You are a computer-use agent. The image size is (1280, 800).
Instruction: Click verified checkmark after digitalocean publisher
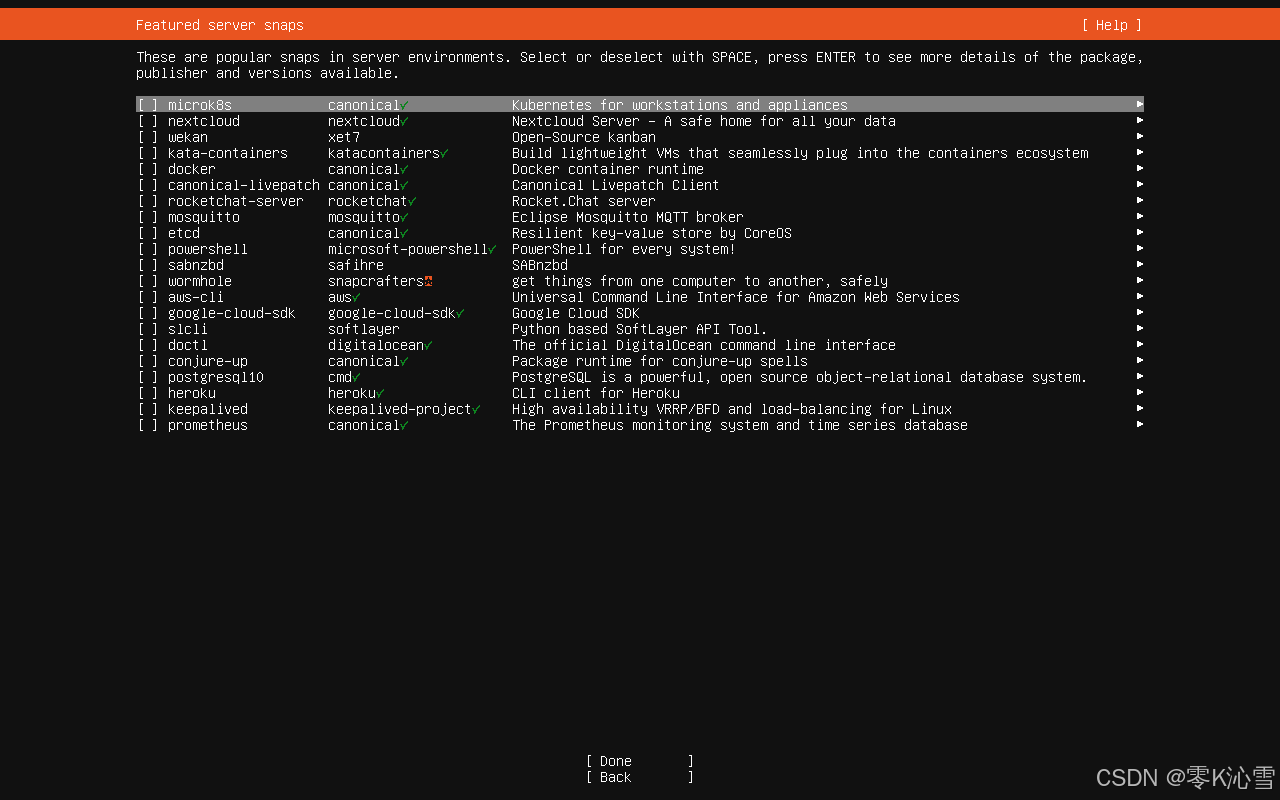pos(428,345)
